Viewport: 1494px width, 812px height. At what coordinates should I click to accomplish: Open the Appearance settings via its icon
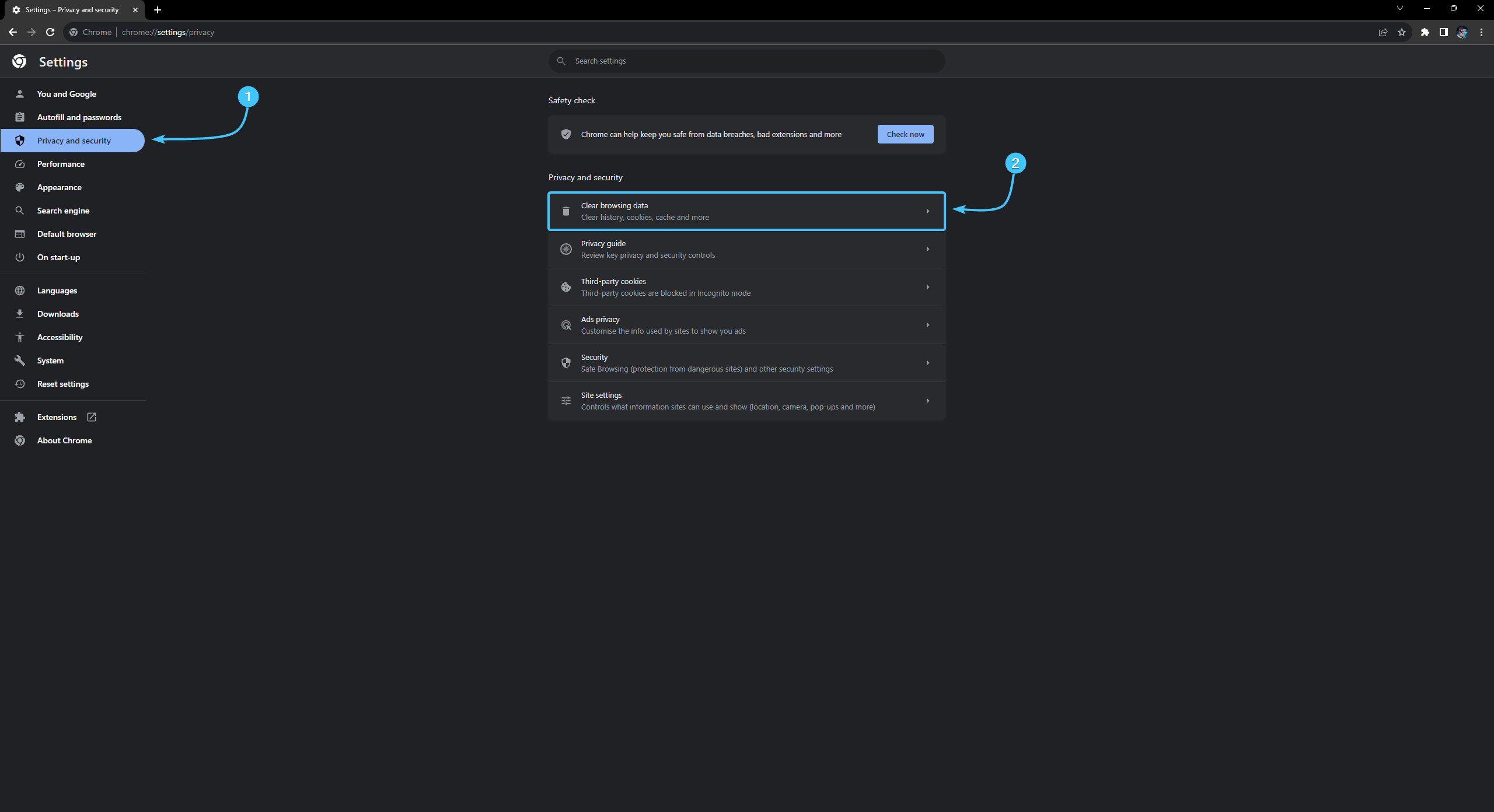coord(19,187)
